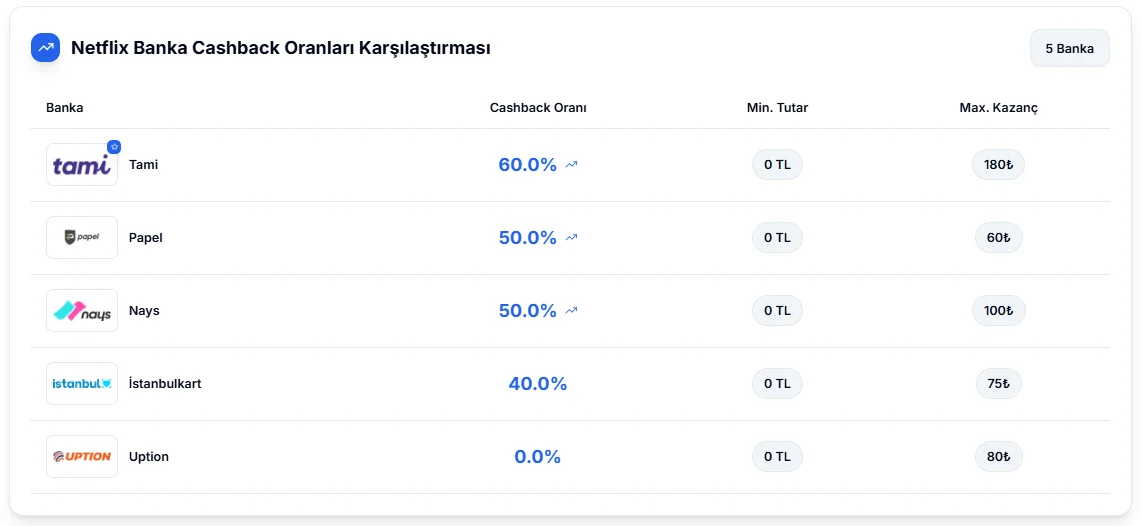Image resolution: width=1141 pixels, height=526 pixels.
Task: Click the Nays bank logo
Action: [x=81, y=311]
